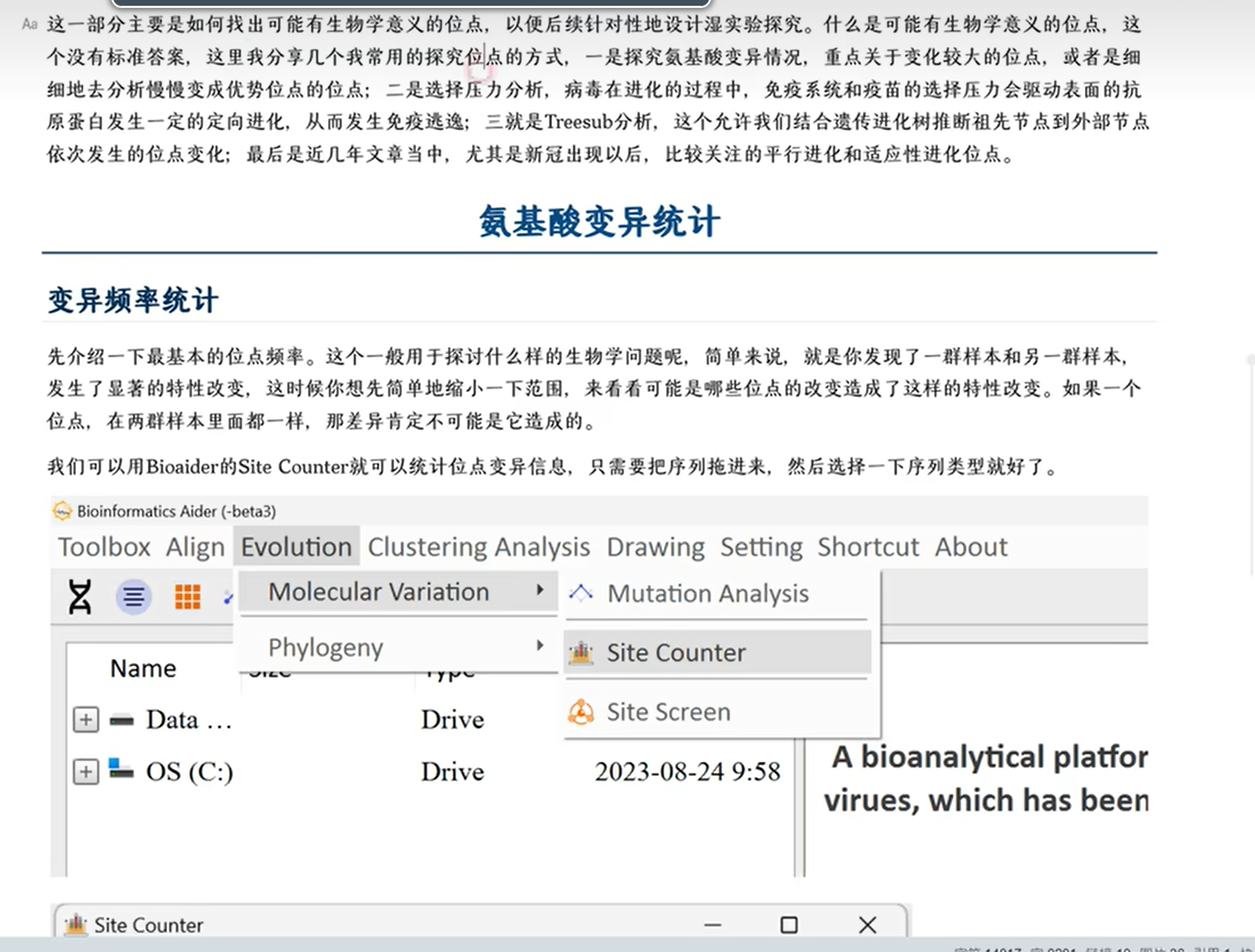Click the DNA helix toolbar icon
Image resolution: width=1255 pixels, height=952 pixels.
click(79, 597)
